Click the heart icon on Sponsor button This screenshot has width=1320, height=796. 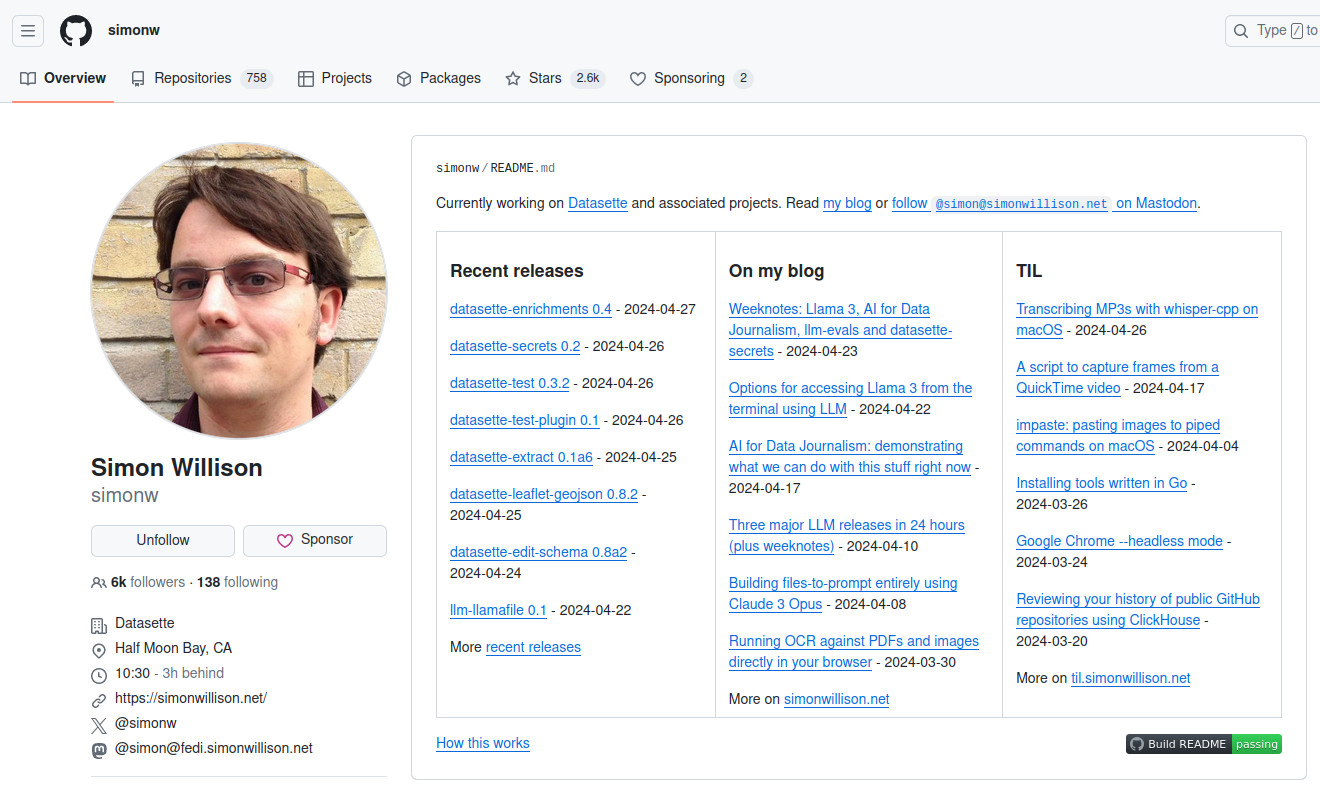coord(285,540)
